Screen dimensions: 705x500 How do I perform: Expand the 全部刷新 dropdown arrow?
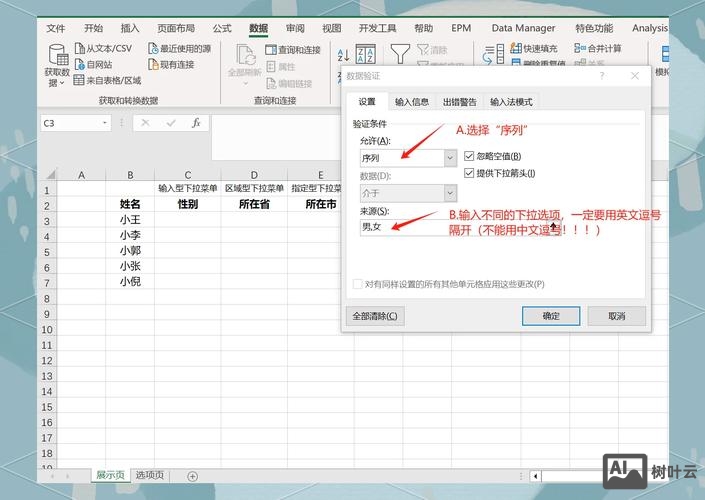click(x=245, y=84)
